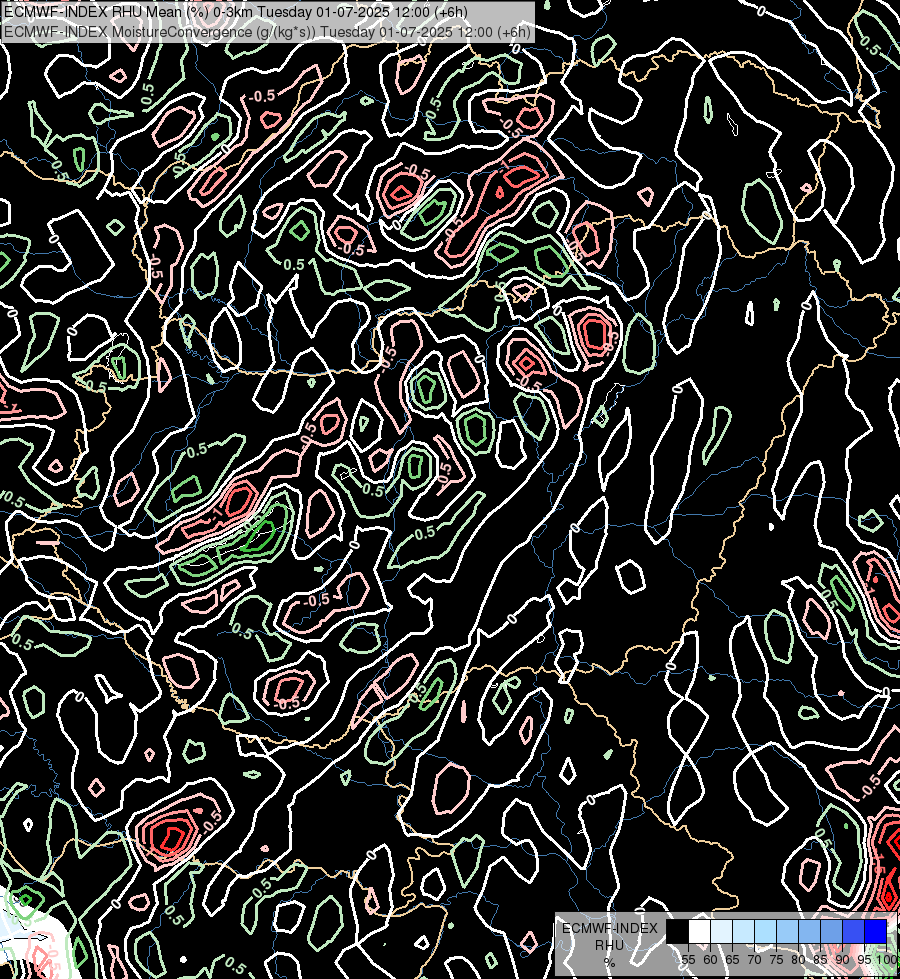
Task: Select the 70-75% humidity legend swatch
Action: pos(765,931)
